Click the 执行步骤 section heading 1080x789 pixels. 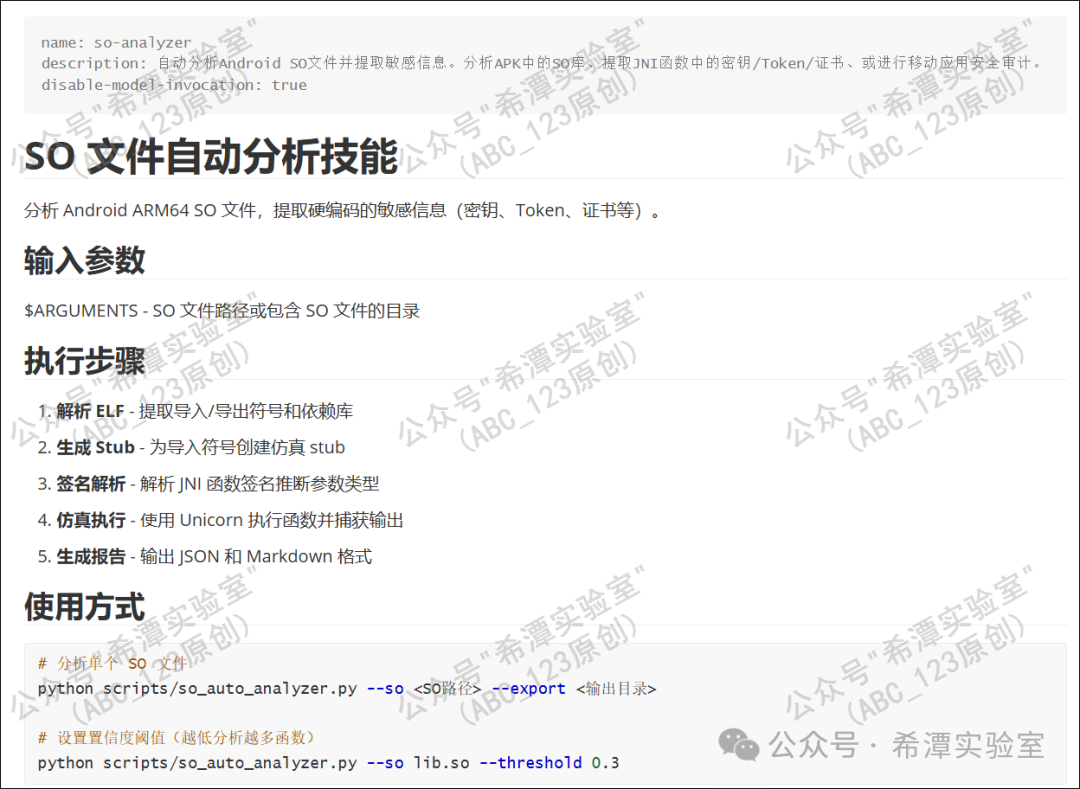pos(84,360)
